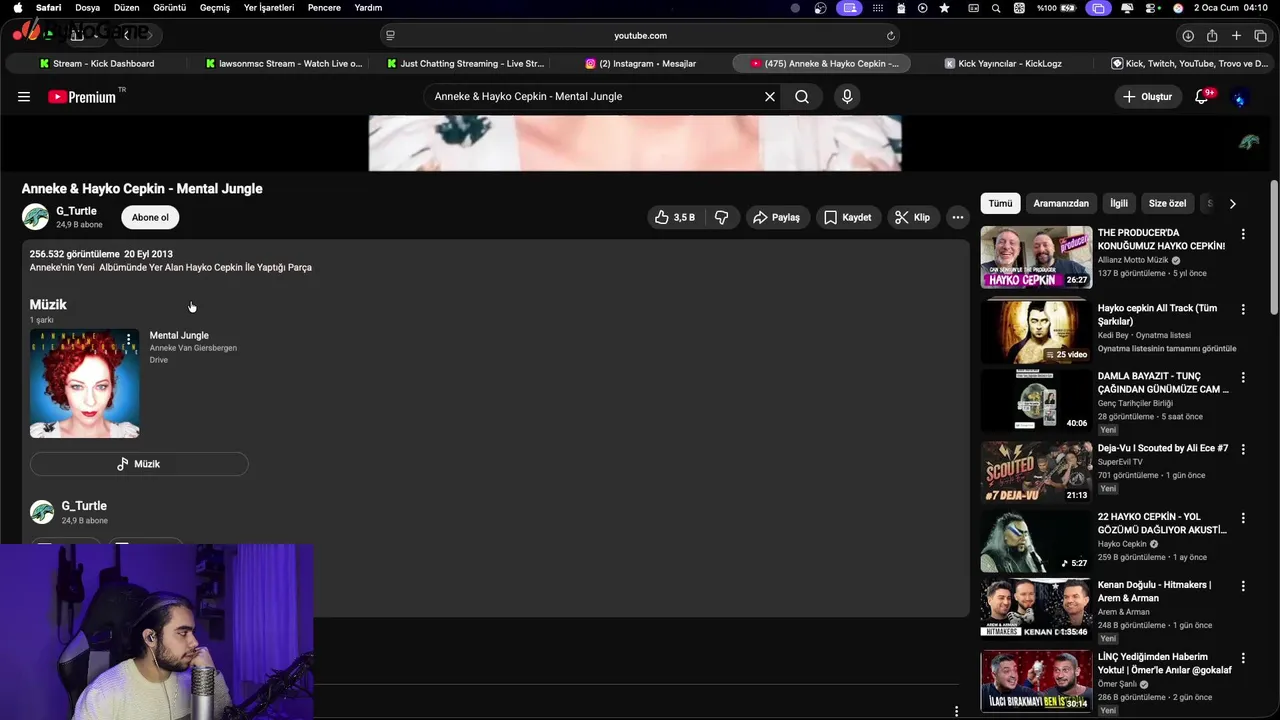This screenshot has height=720, width=1280.
Task: Open G_Turtle channel avatar next to title
Action: [36, 217]
